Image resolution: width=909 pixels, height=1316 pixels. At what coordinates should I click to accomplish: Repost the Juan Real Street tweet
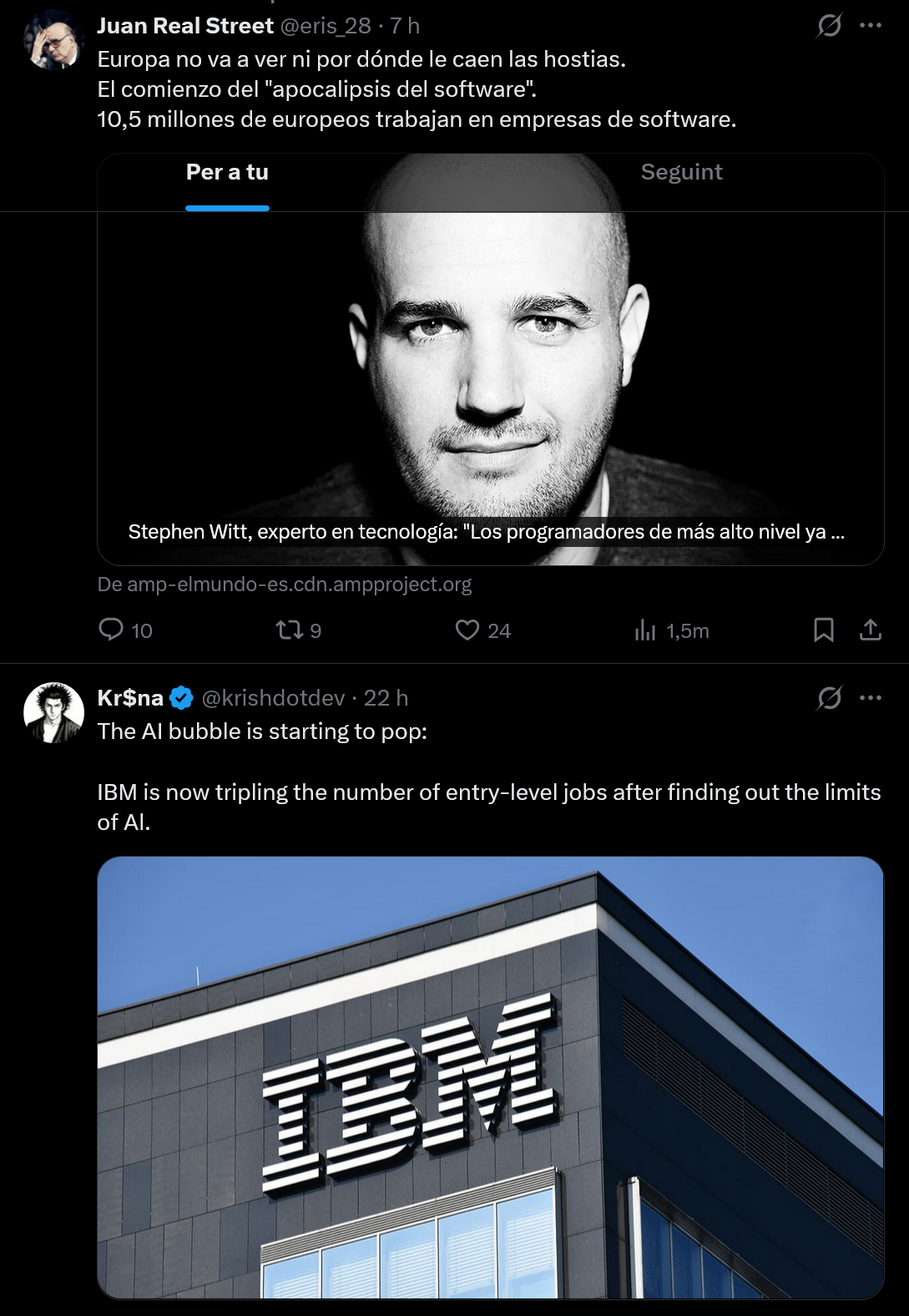click(x=290, y=630)
